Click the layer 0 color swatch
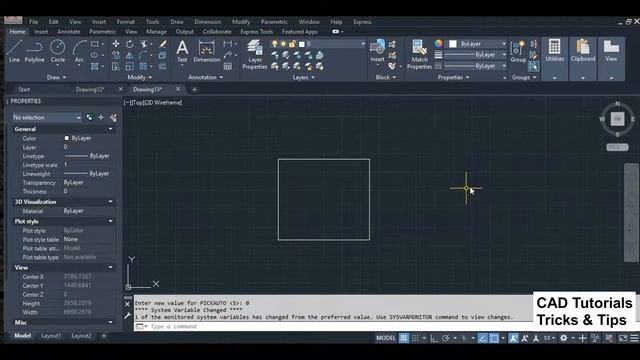 pyautogui.click(x=302, y=44)
